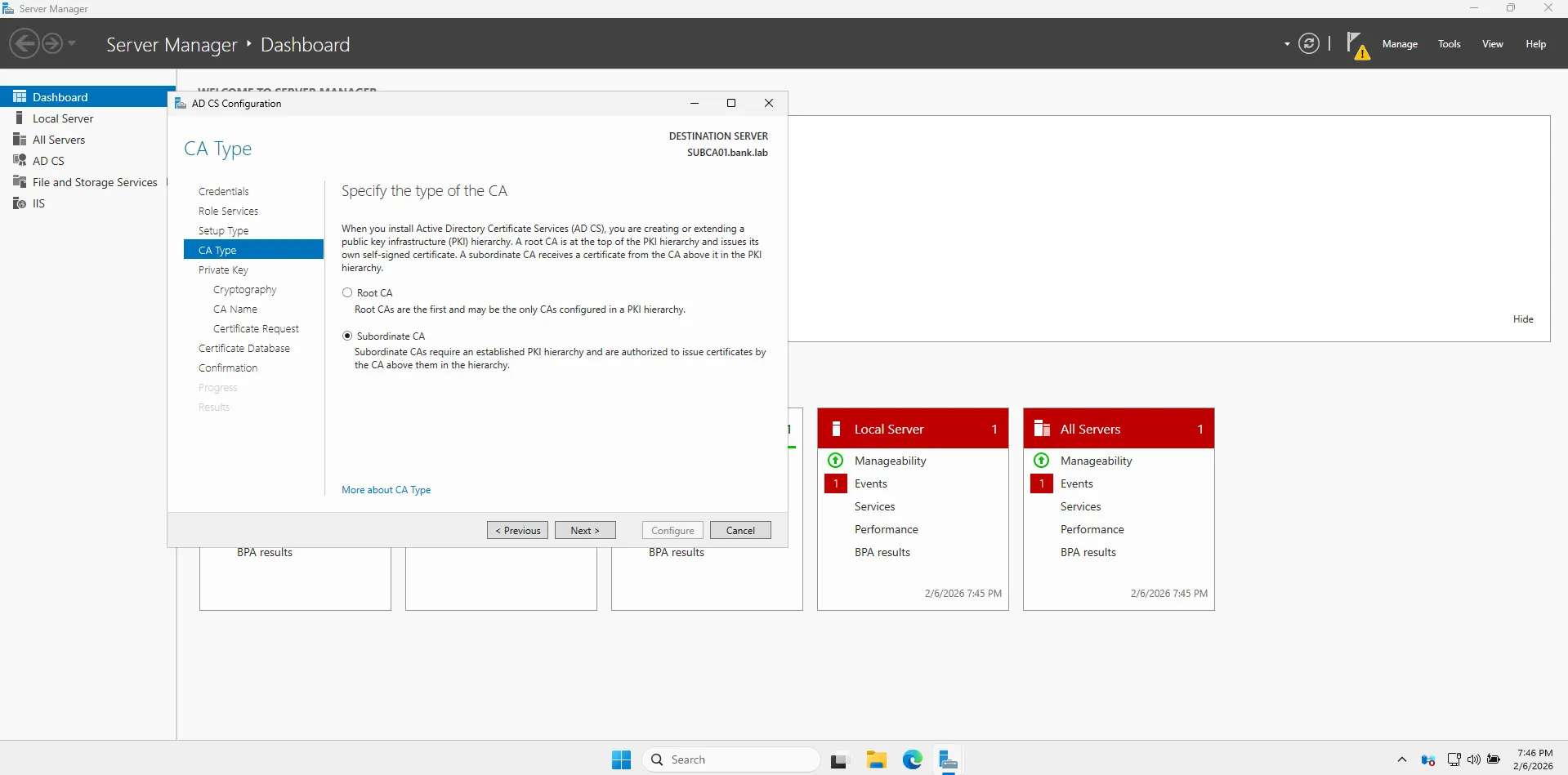Viewport: 1568px width, 775px height.
Task: Open the More about CA Type link
Action: click(x=386, y=490)
